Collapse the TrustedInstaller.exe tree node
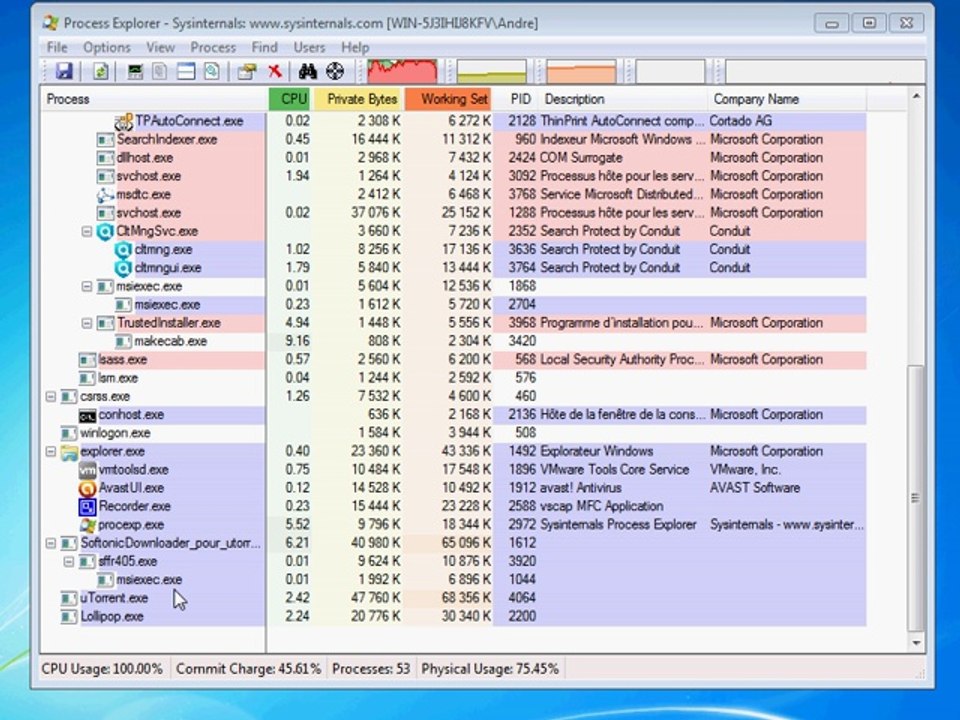960x720 pixels. 87,323
